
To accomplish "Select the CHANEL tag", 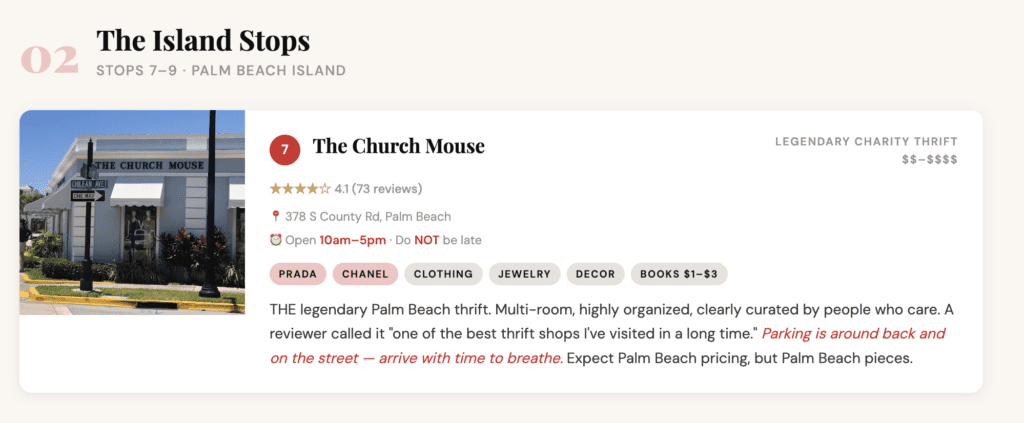I will 365,274.
